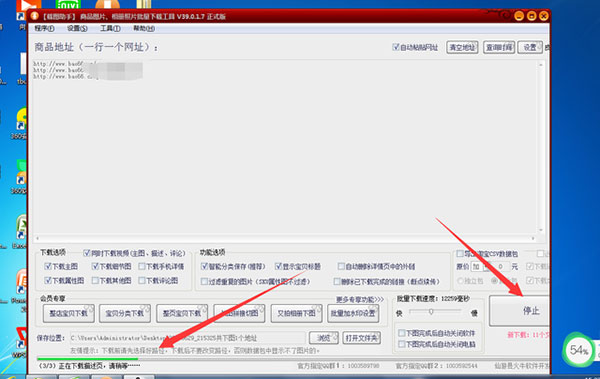The width and height of the screenshot is (600, 379).
Task: Open the 工具(T) menu
Action: tap(111, 28)
